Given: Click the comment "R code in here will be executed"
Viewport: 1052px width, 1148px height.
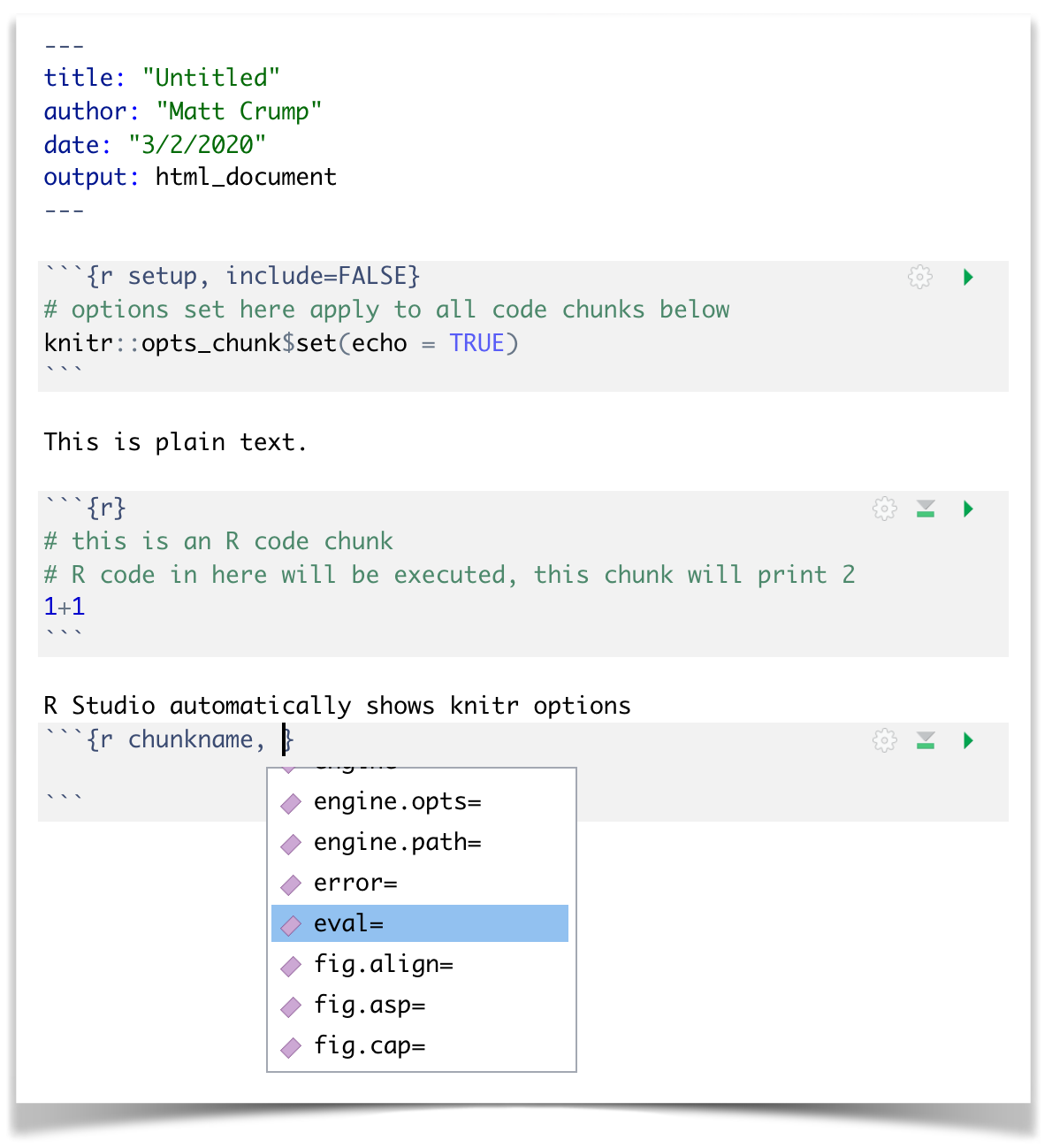Looking at the screenshot, I should click(x=450, y=575).
